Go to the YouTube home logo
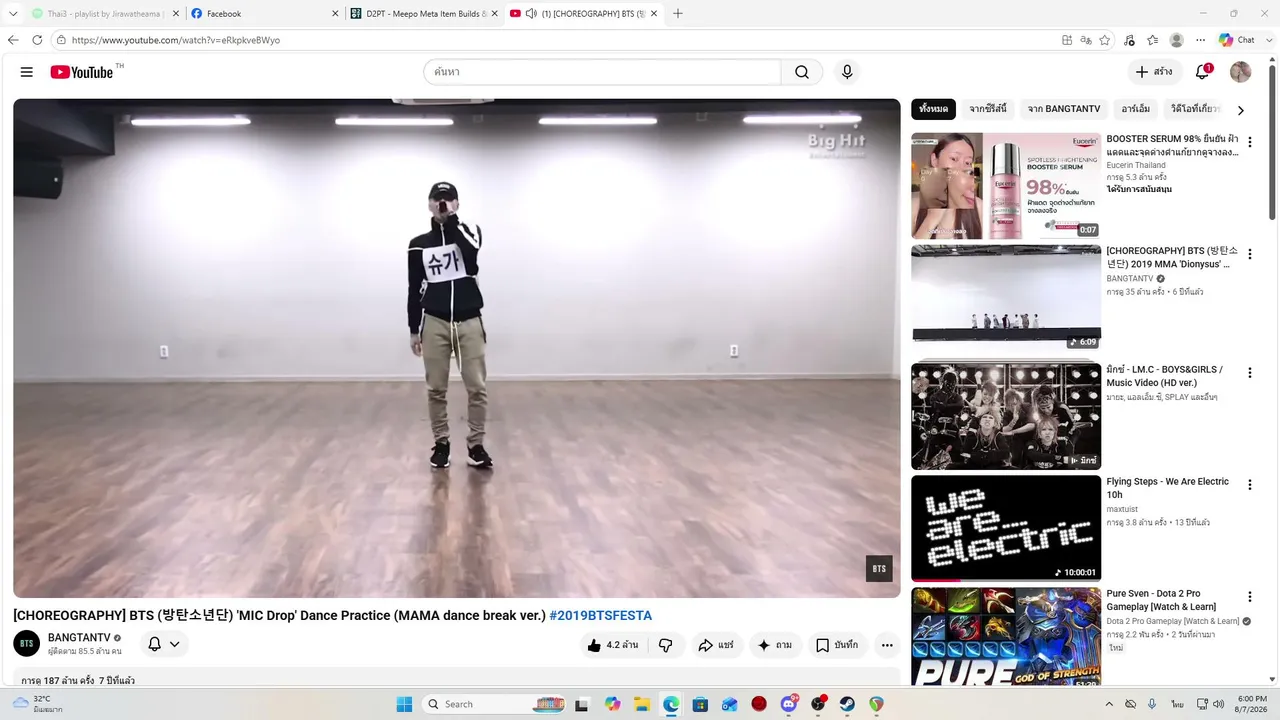Viewport: 1280px width, 720px height. click(82, 72)
